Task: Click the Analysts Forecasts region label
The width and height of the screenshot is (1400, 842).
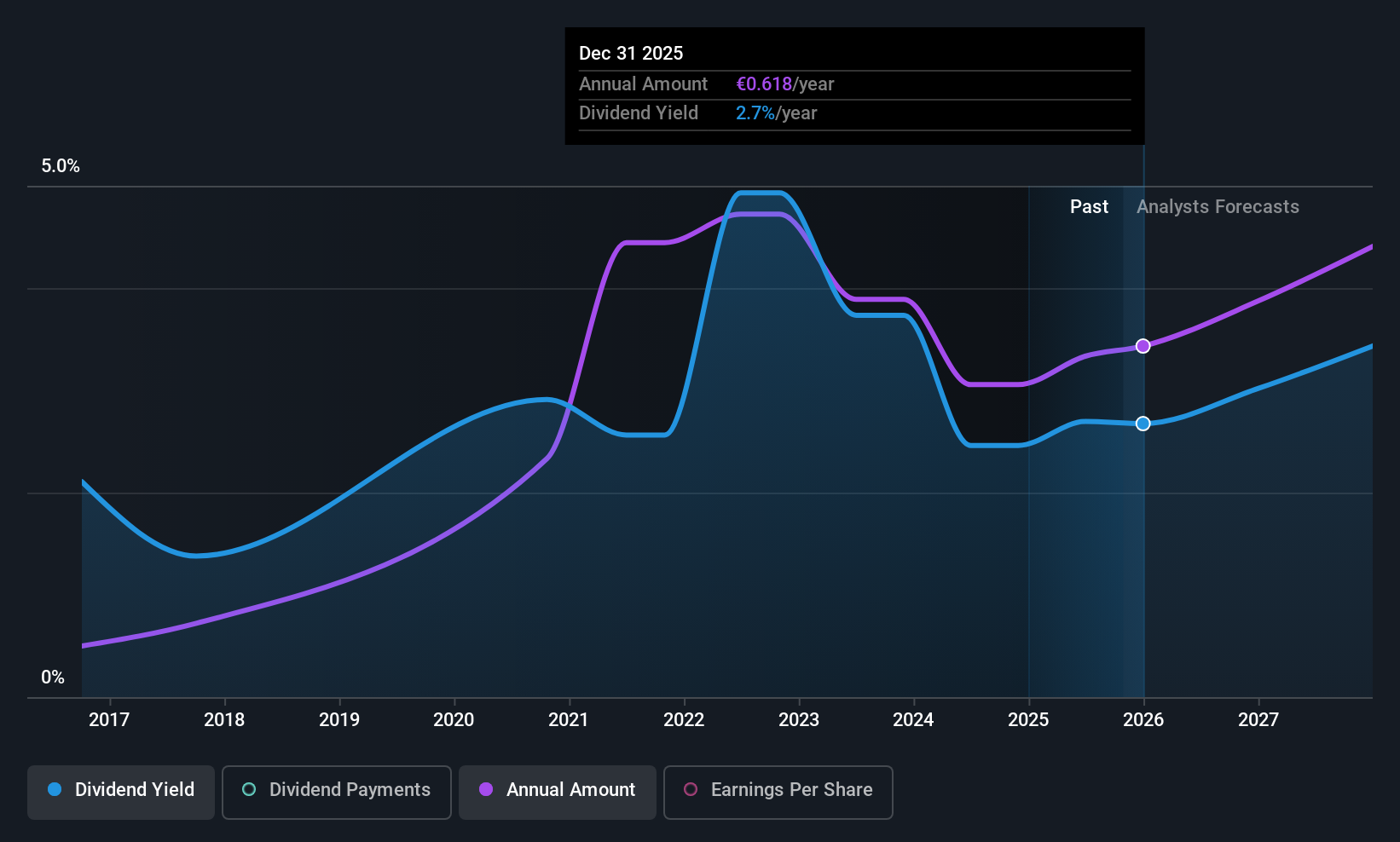Action: 1218,207
